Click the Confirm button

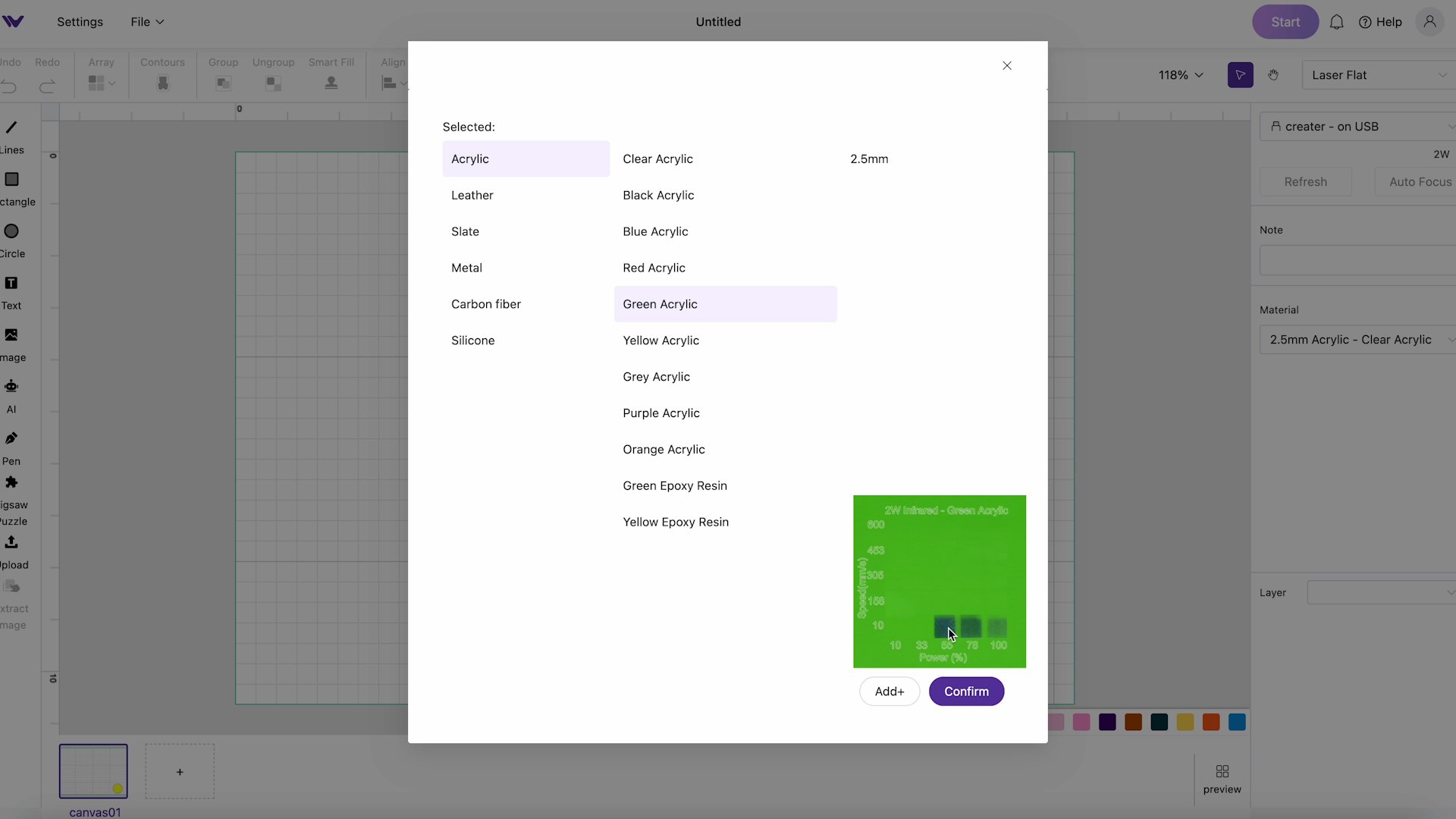tap(966, 691)
